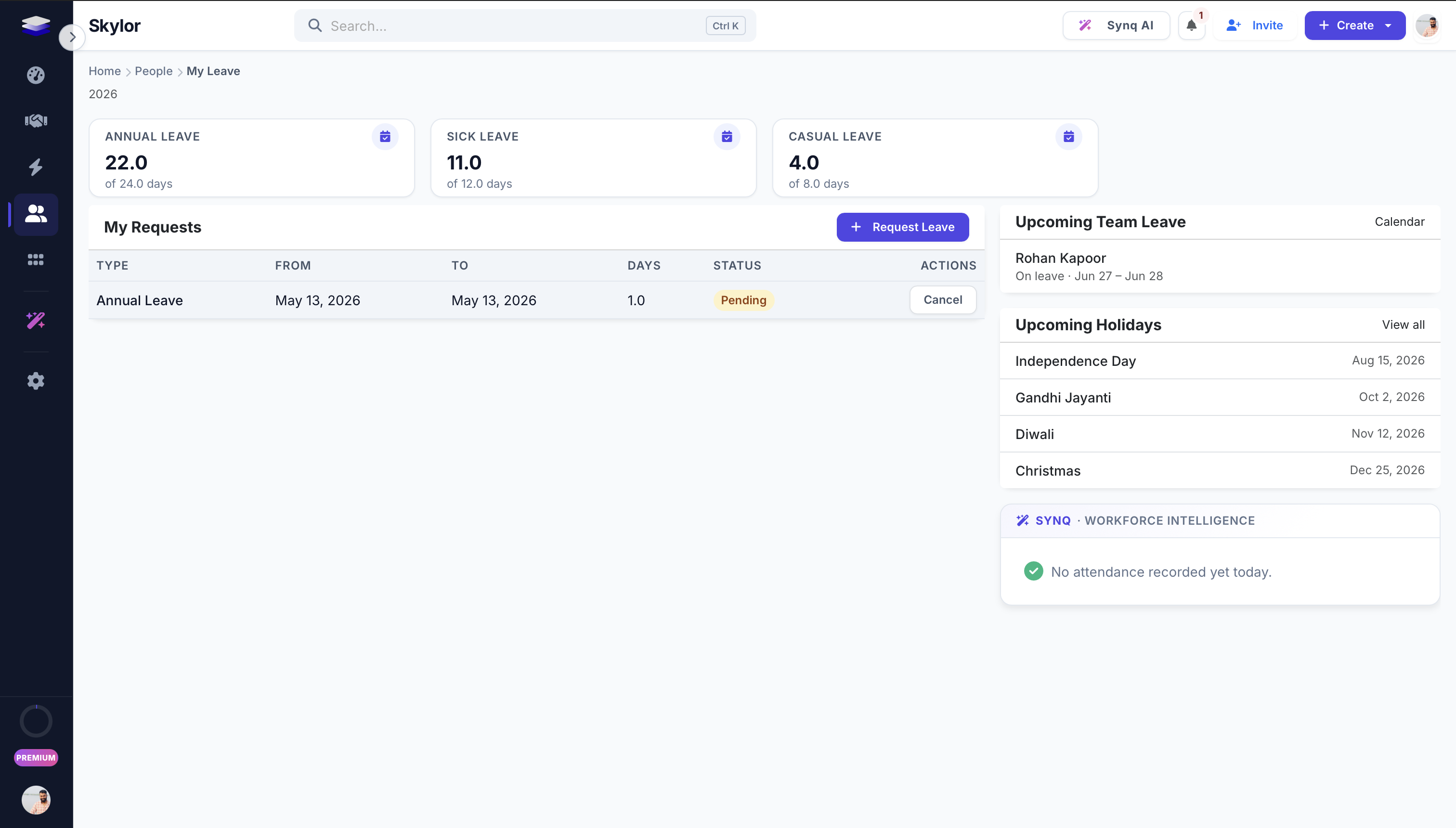Screen dimensions: 1456x828
Task: Open the dashboard gauge icon in sidebar
Action: [x=36, y=75]
